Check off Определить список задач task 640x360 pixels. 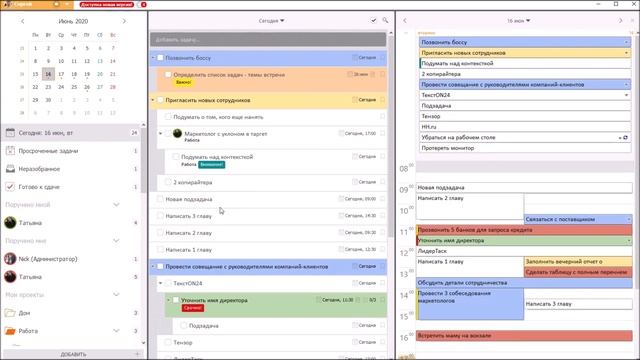[168, 75]
